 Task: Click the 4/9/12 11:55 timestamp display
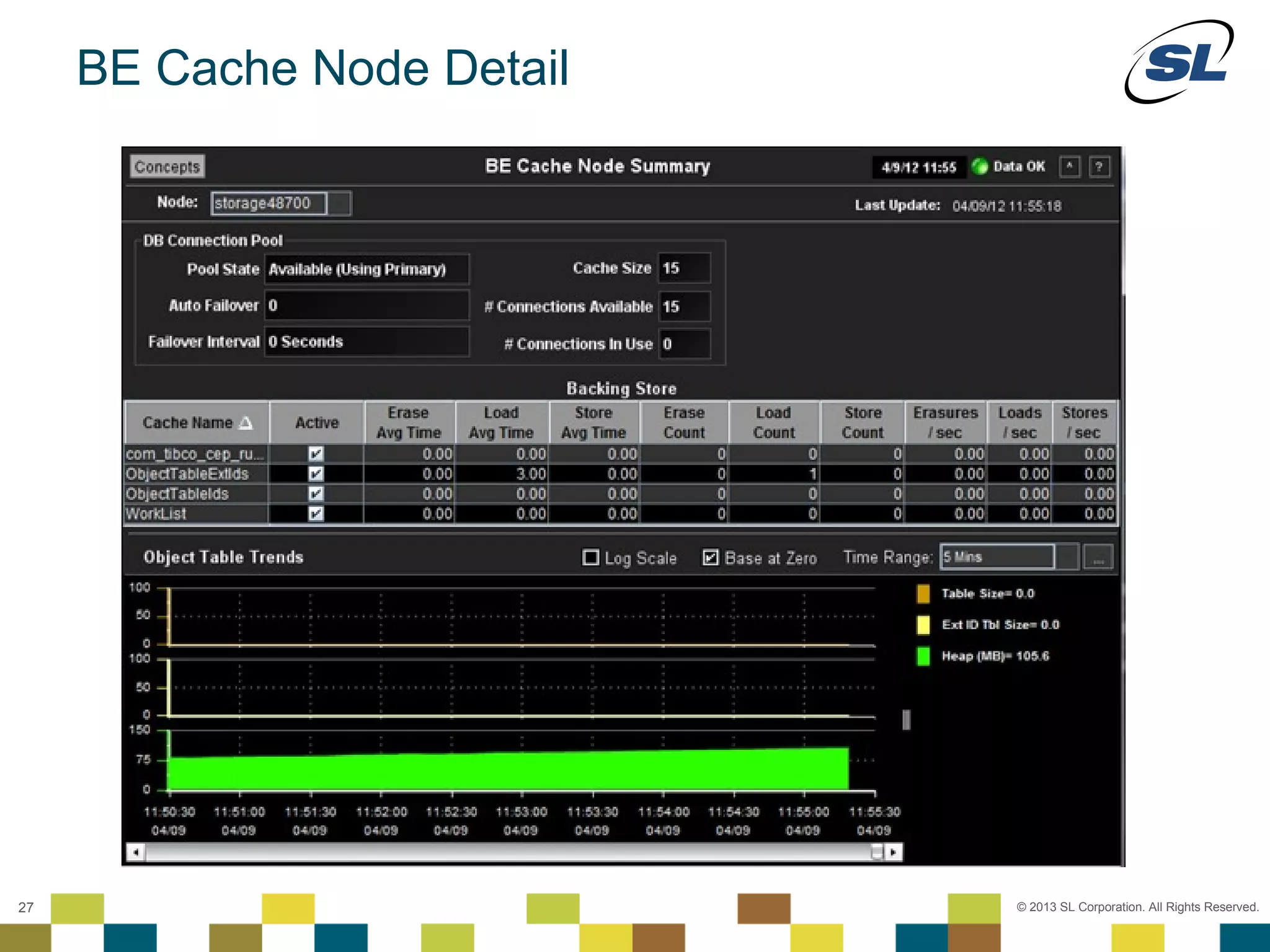point(919,167)
